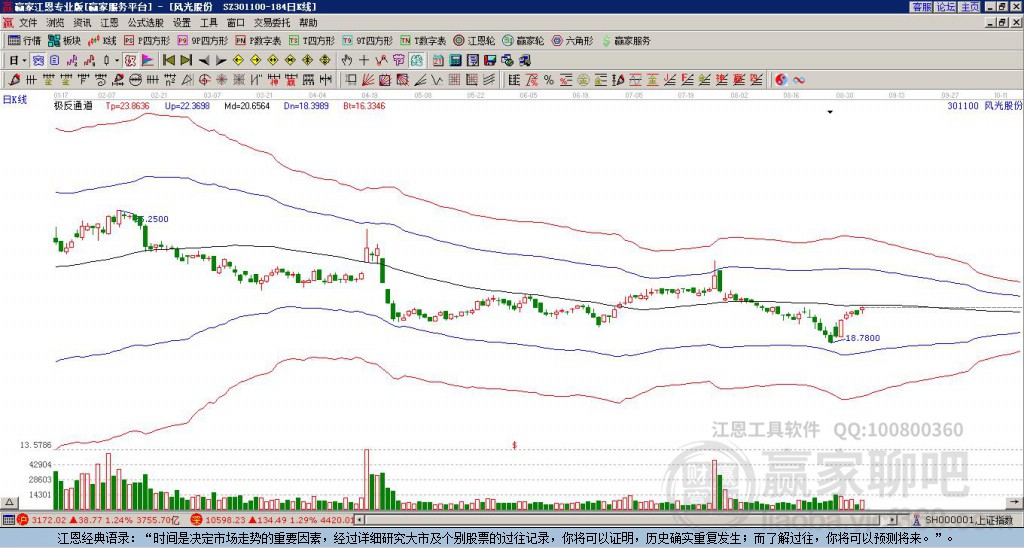Image resolution: width=1024 pixels, height=548 pixels.
Task: Open the 板块 sector view
Action: pos(64,40)
